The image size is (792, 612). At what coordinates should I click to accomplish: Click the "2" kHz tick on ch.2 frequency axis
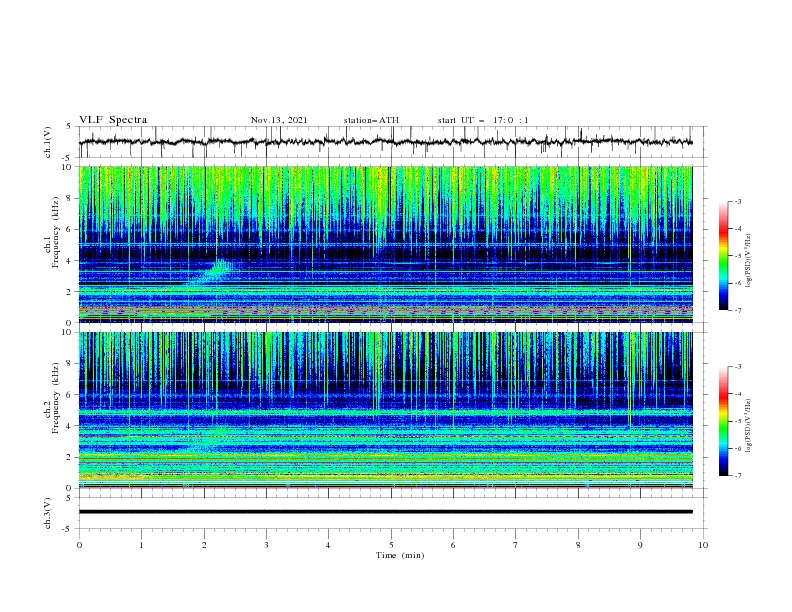pyautogui.click(x=70, y=457)
